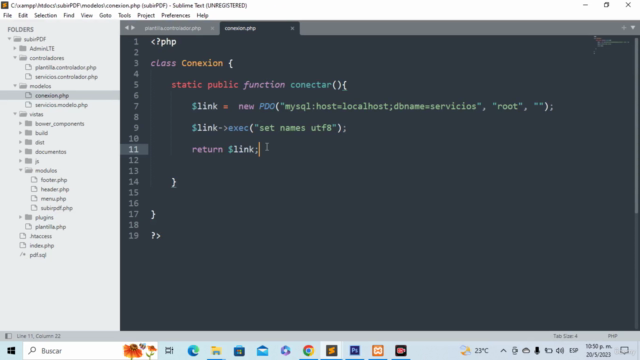Change Tab Size: 4 setting
Viewport: 640px width, 360px height.
point(565,336)
